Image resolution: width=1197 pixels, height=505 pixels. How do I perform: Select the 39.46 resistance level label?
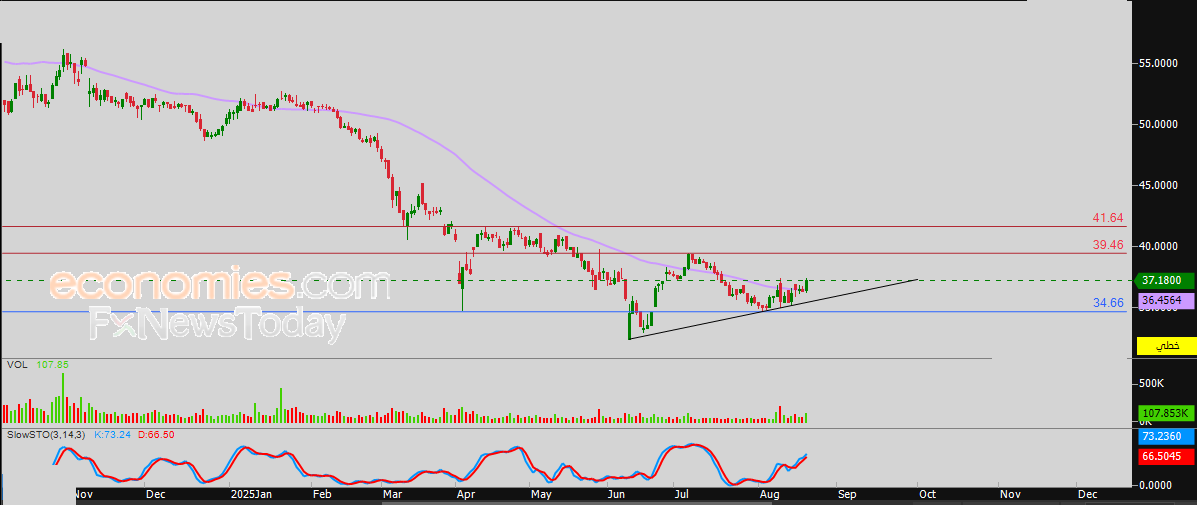click(x=1108, y=245)
